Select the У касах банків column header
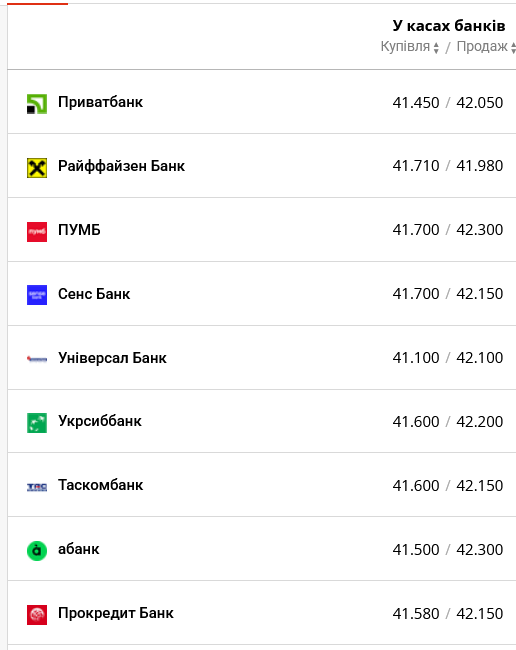 pos(449,26)
